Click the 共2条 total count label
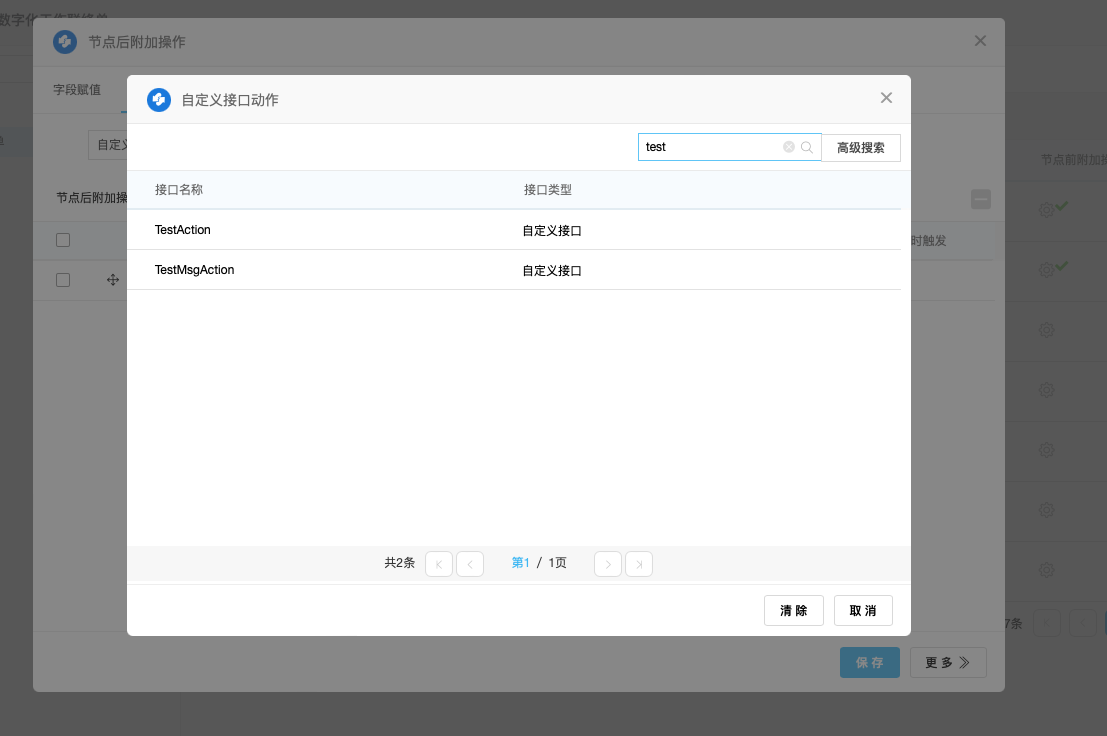 [400, 563]
